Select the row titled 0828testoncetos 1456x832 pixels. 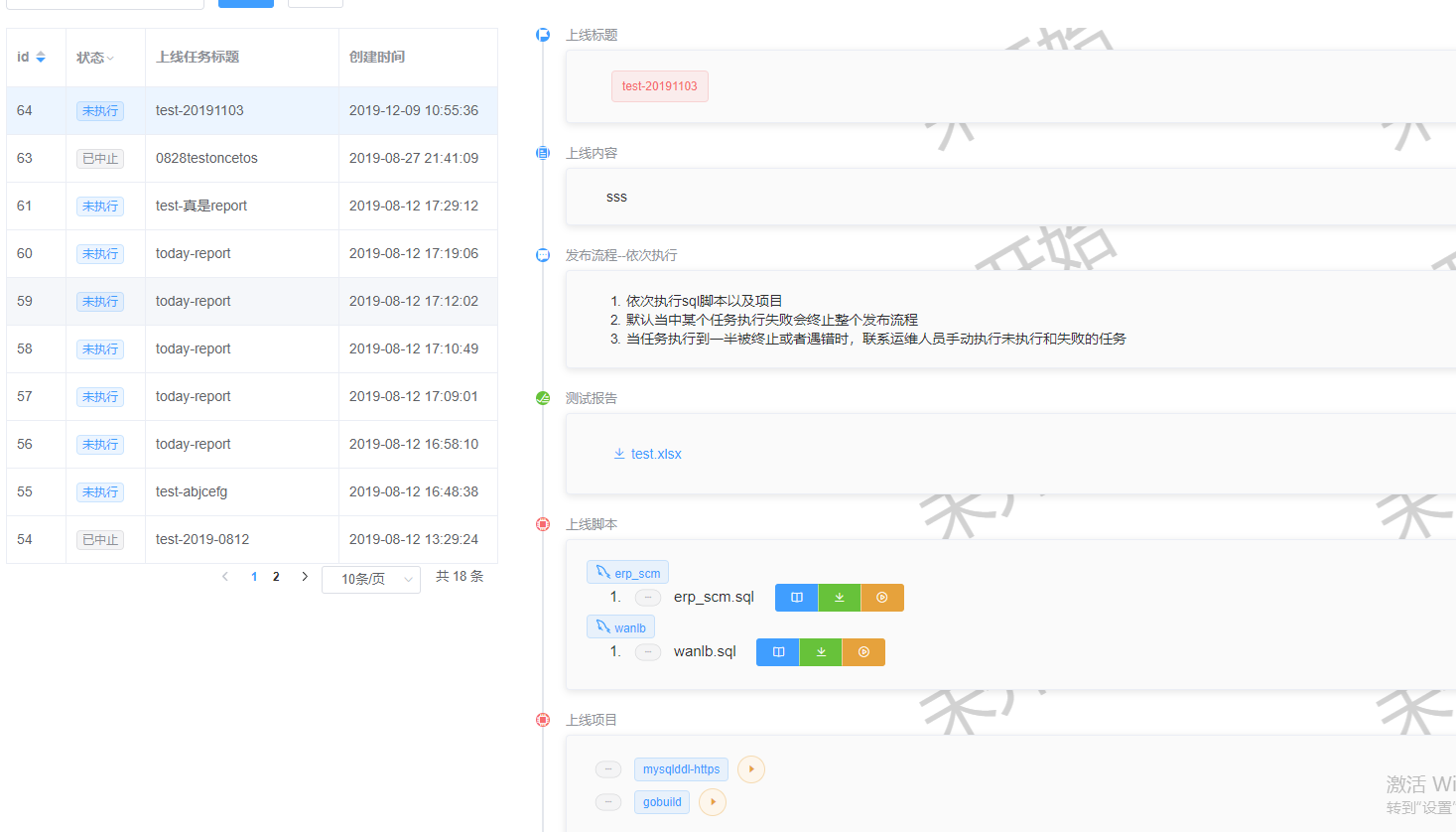pyautogui.click(x=252, y=158)
